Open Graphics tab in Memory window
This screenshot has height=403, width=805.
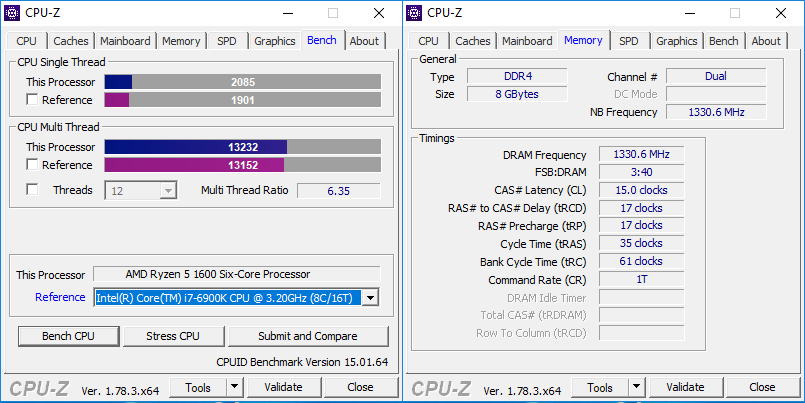pos(677,41)
